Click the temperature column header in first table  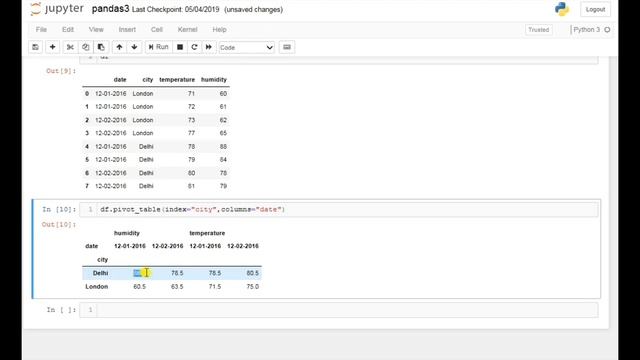177,80
